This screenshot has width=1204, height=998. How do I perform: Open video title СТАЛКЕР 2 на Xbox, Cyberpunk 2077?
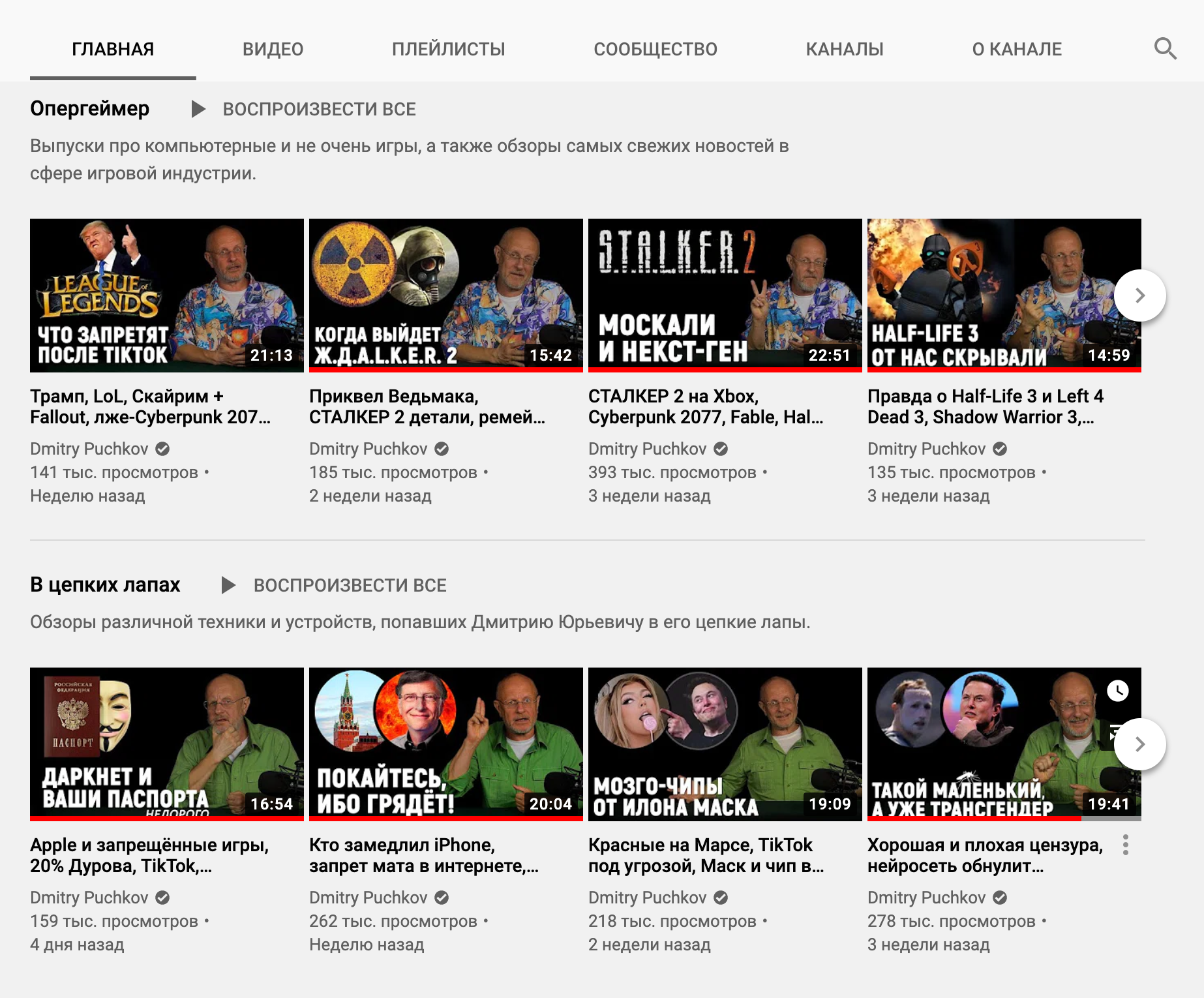tap(706, 406)
